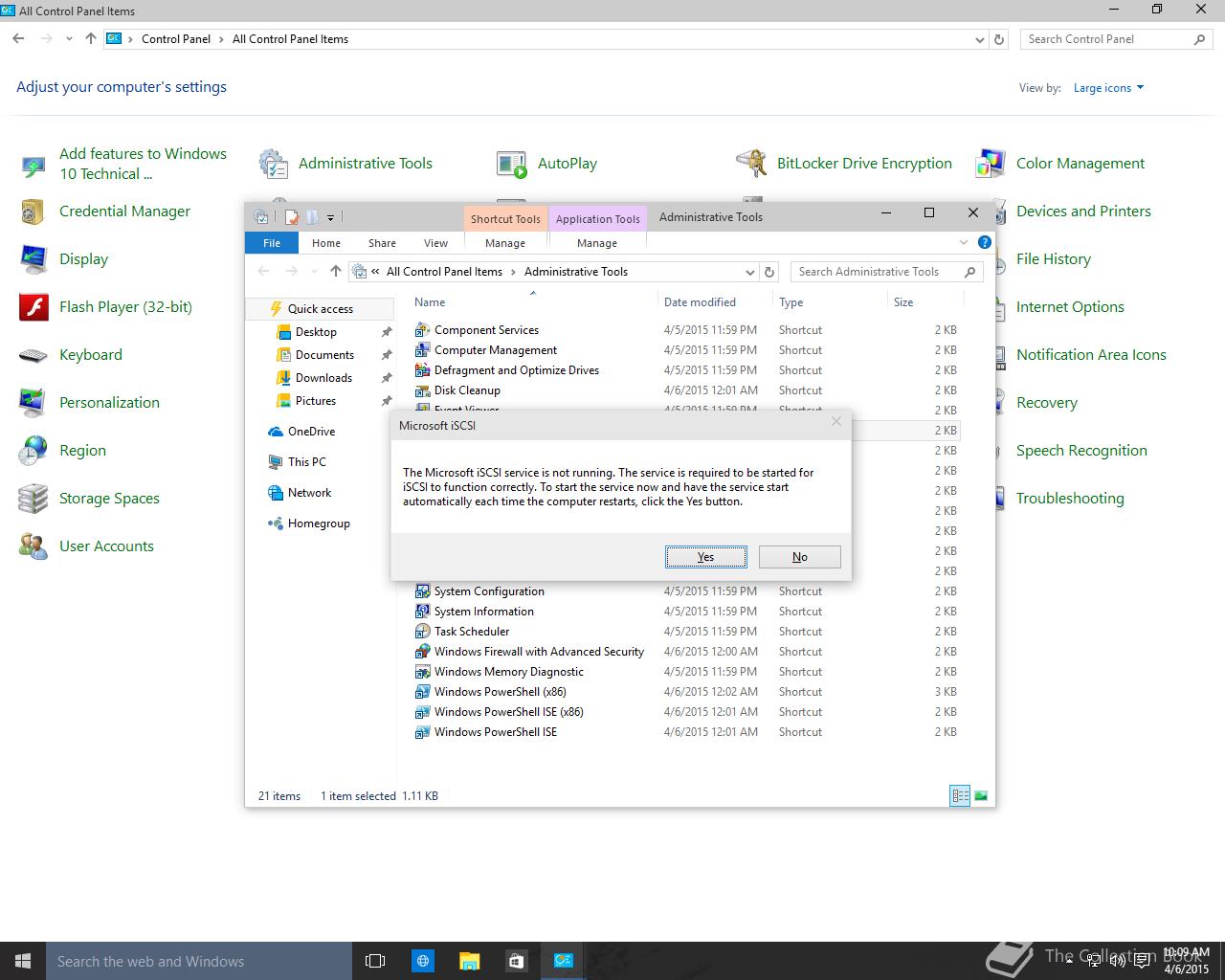Switch to the View ribbon tab

(435, 243)
